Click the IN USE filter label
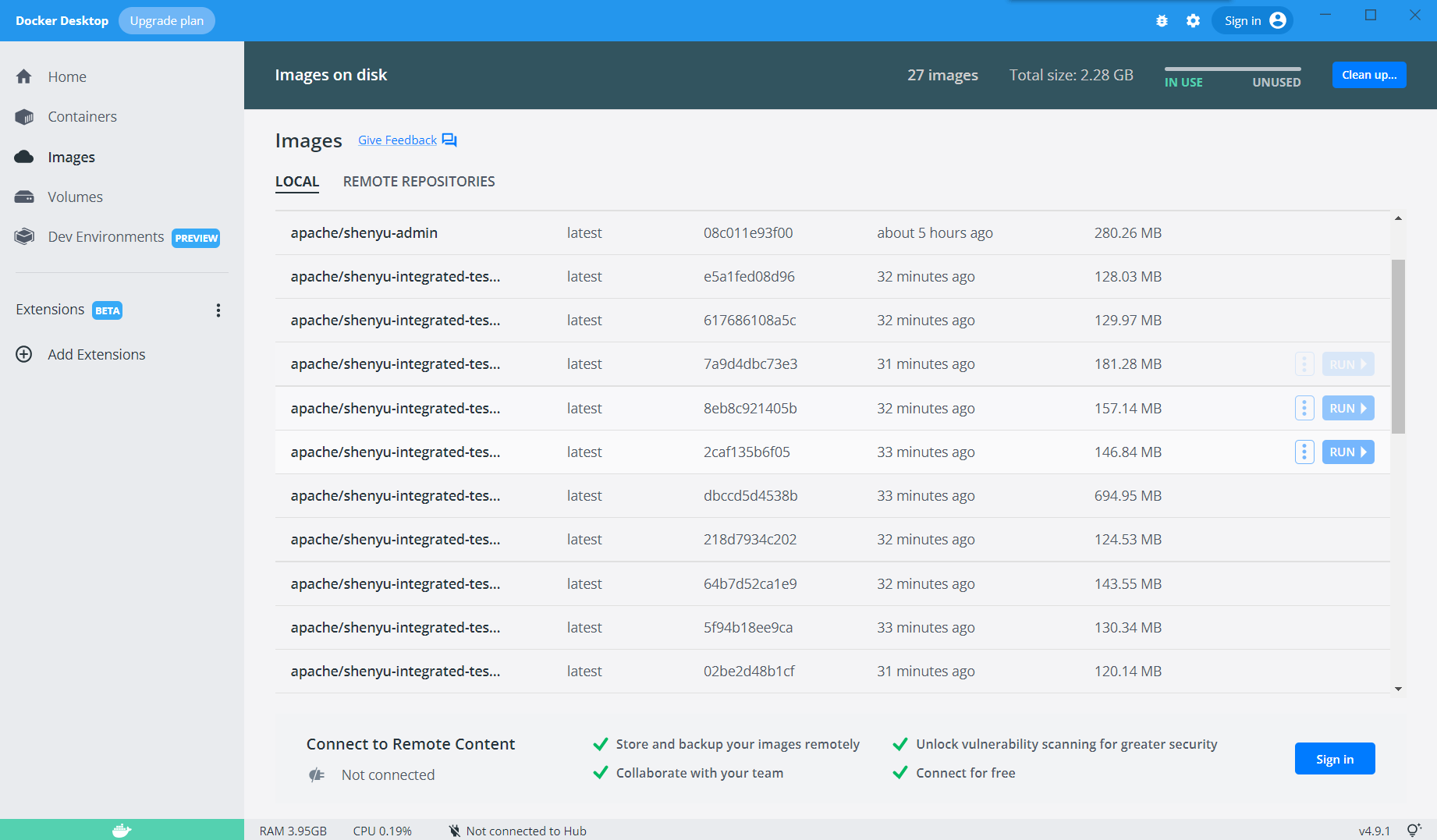 pos(1183,83)
